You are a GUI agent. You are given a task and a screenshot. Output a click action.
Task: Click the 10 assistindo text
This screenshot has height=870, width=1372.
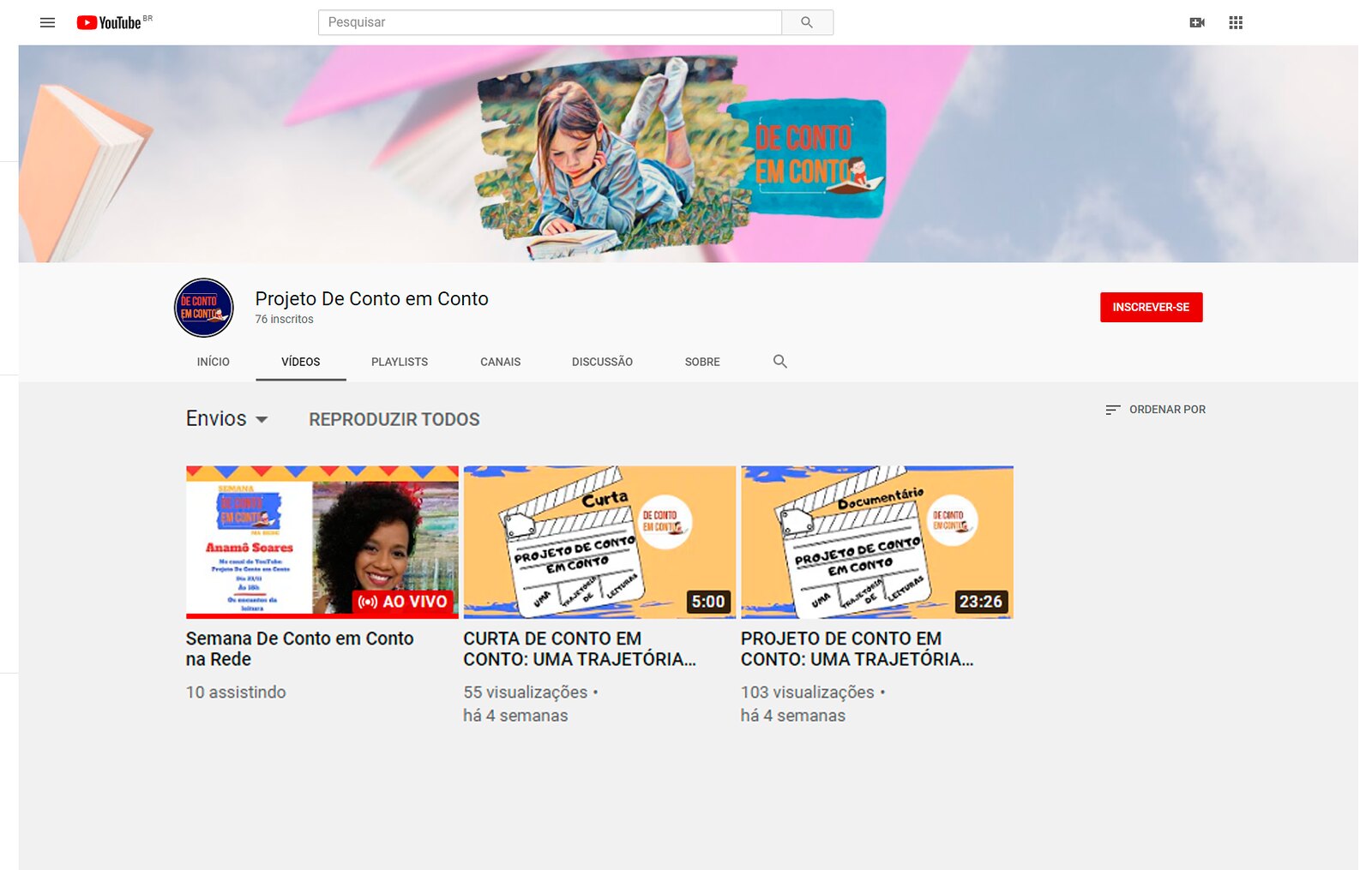[x=236, y=692]
